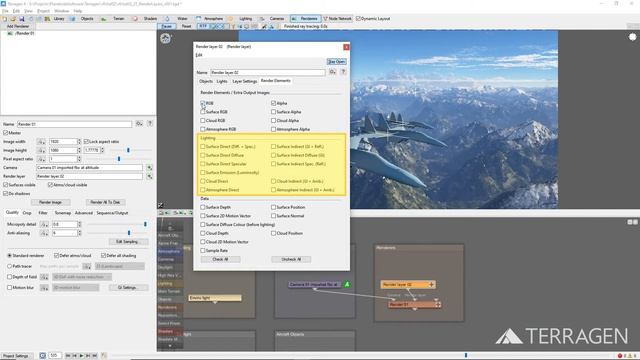The image size is (640, 360).
Task: Switch to the Layer Settings tab
Action: [244, 81]
